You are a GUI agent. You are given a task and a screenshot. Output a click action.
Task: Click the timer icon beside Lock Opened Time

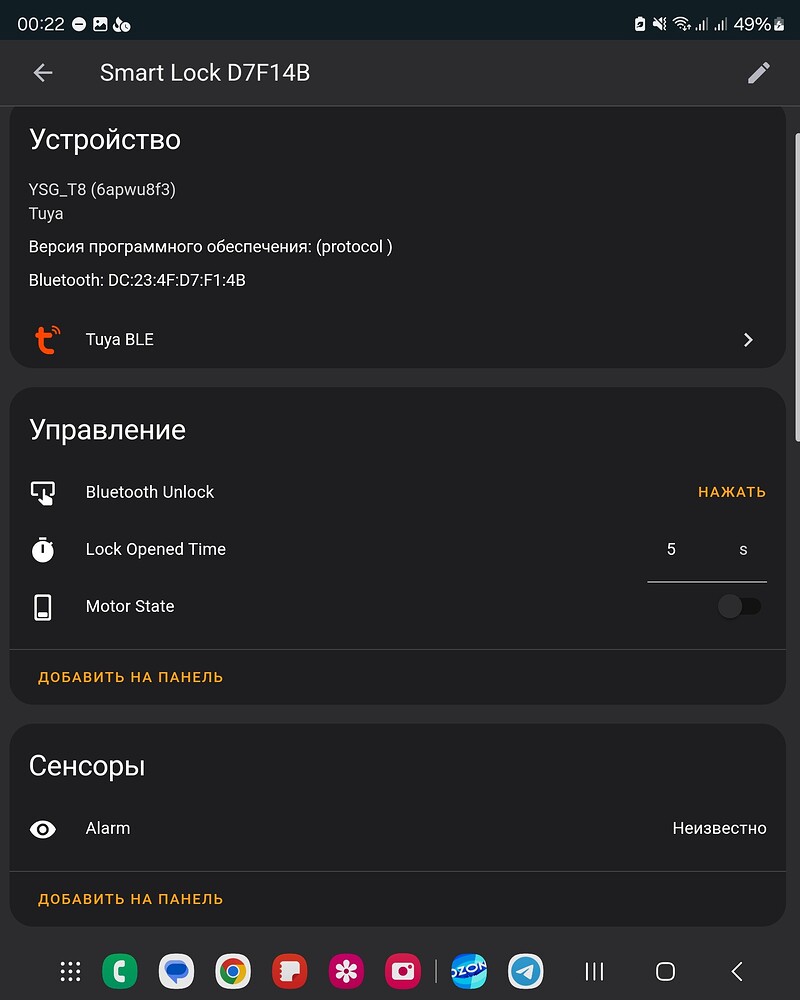point(44,549)
